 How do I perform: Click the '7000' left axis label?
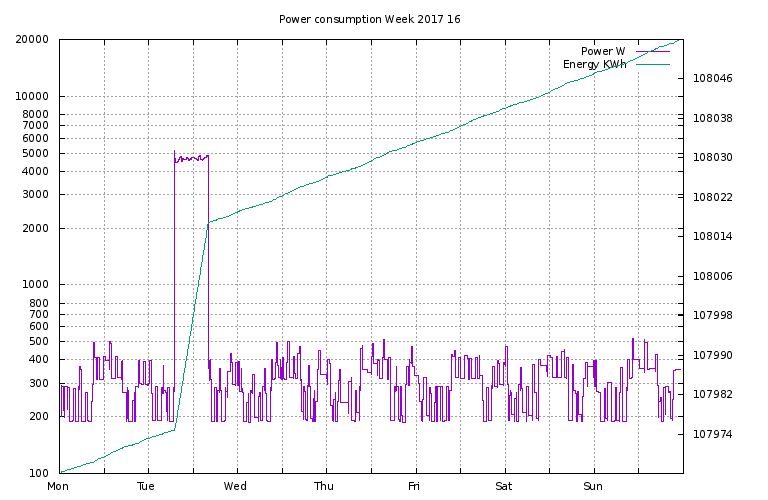point(35,125)
